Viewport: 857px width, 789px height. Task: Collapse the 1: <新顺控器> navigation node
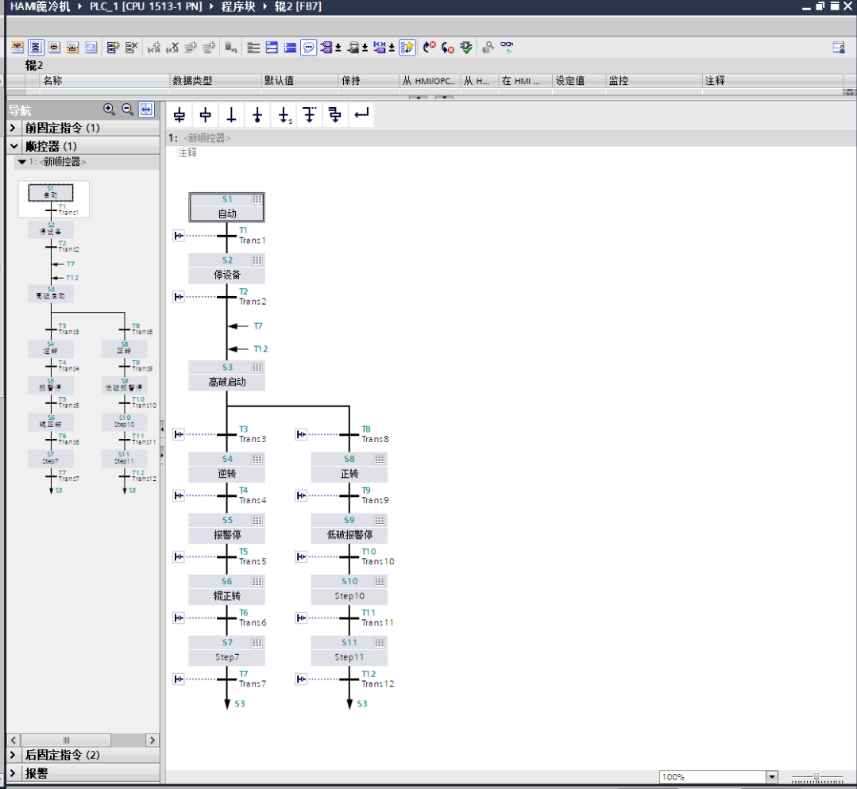[22, 162]
